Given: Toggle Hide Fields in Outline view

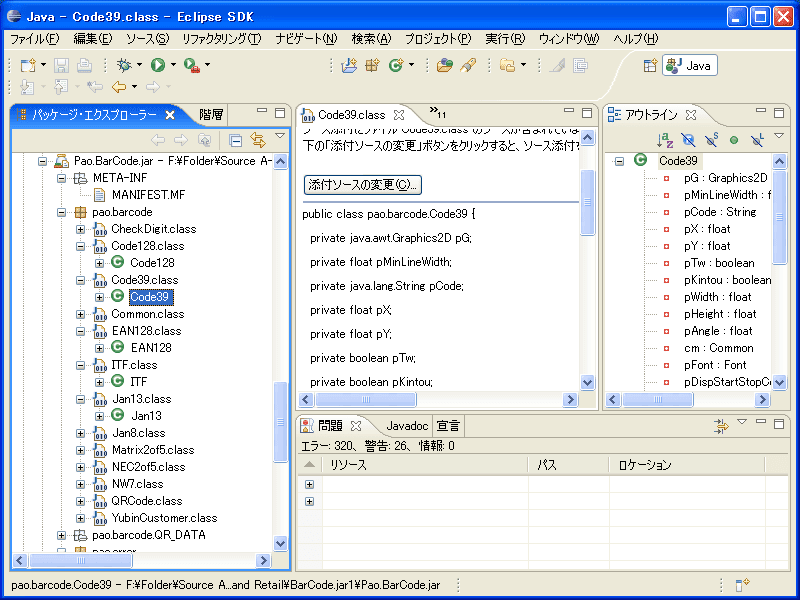Looking at the screenshot, I should [688, 139].
